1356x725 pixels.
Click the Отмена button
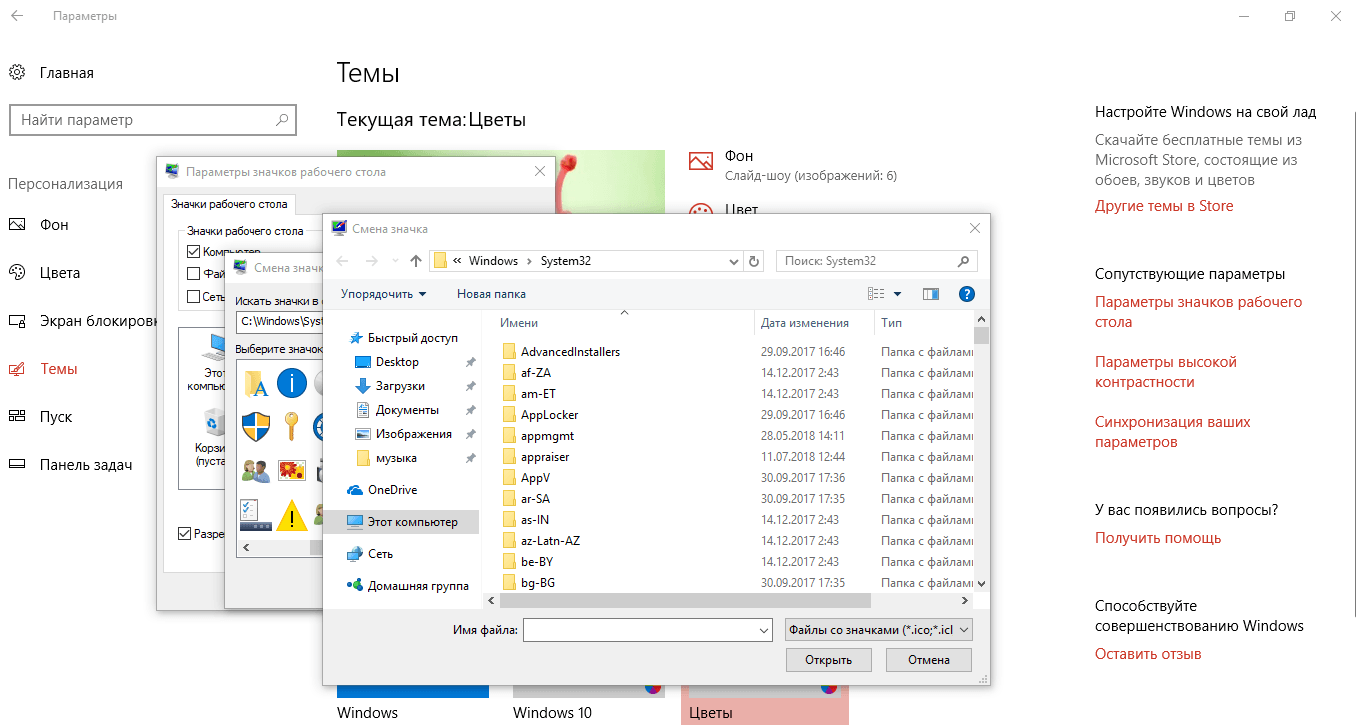929,660
